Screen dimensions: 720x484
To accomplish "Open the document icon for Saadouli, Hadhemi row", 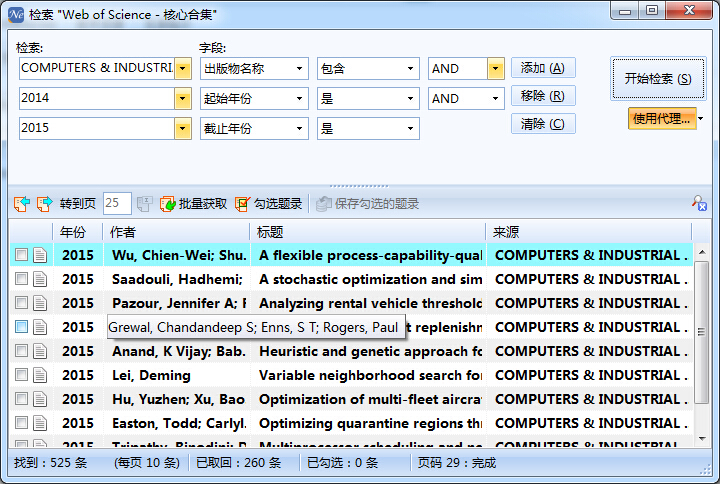I will tap(40, 279).
